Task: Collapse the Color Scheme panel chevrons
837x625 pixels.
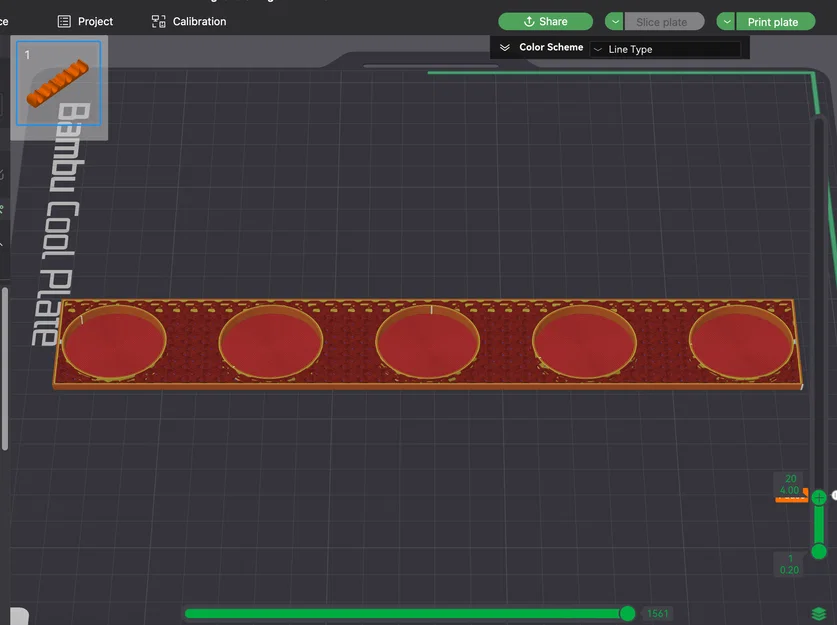Action: pos(504,48)
